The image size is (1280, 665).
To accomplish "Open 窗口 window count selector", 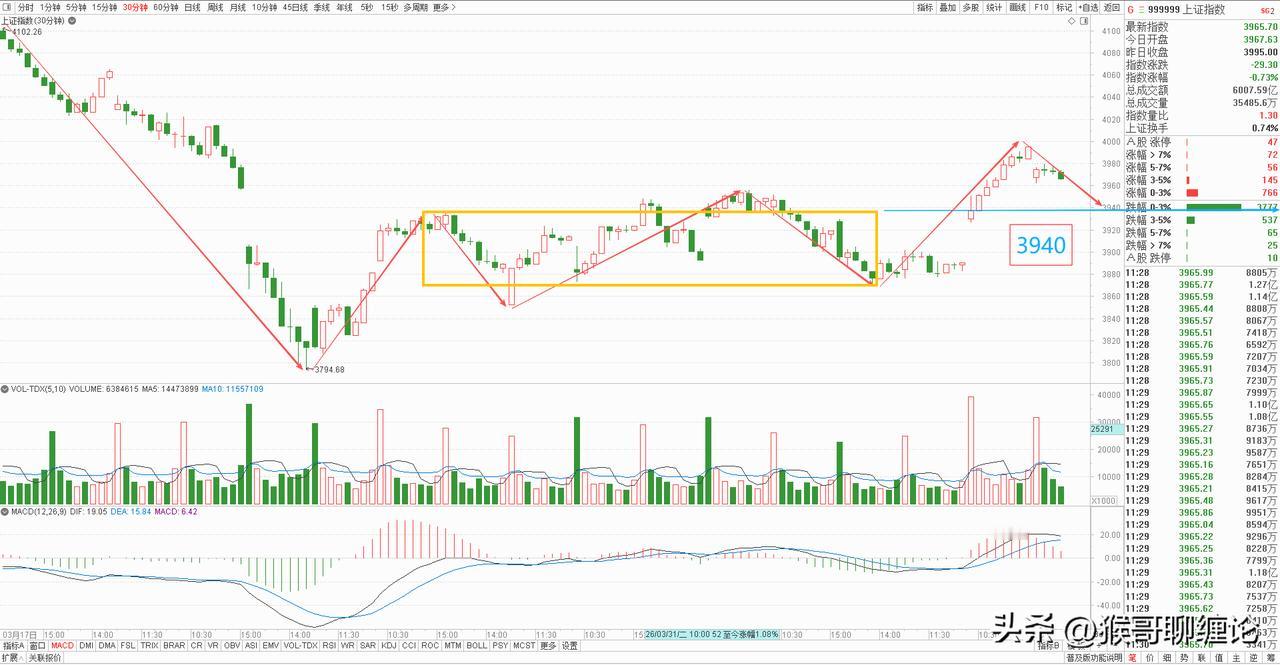I will [x=37, y=645].
